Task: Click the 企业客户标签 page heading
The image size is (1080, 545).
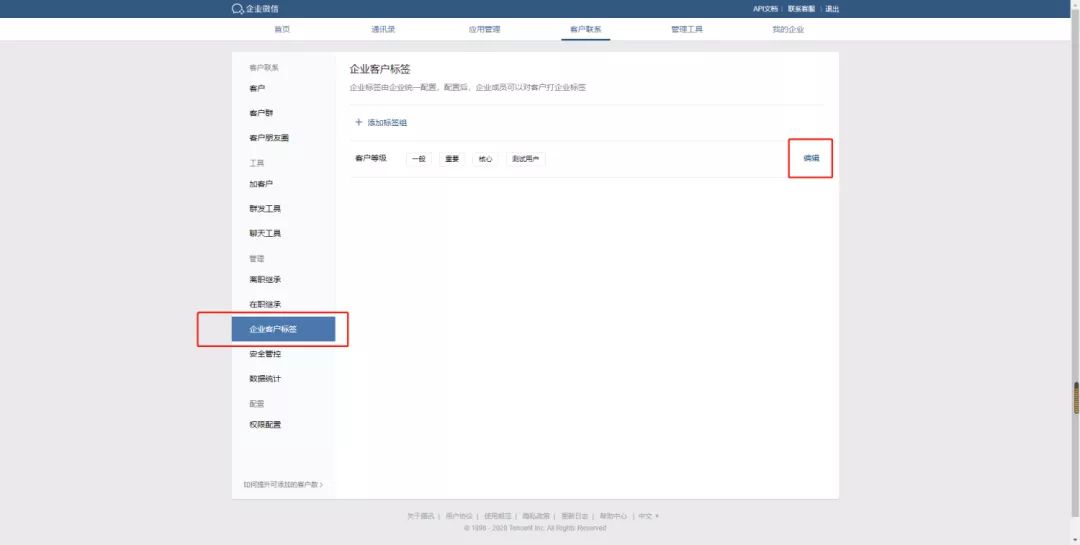Action: [380, 70]
